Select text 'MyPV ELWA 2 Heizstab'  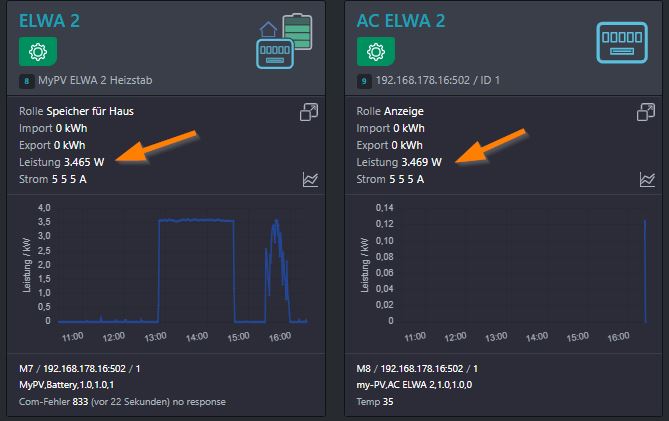[x=95, y=80]
